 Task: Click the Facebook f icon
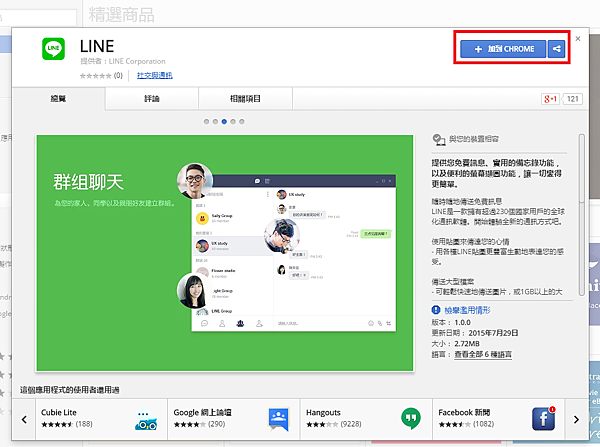pos(543,419)
